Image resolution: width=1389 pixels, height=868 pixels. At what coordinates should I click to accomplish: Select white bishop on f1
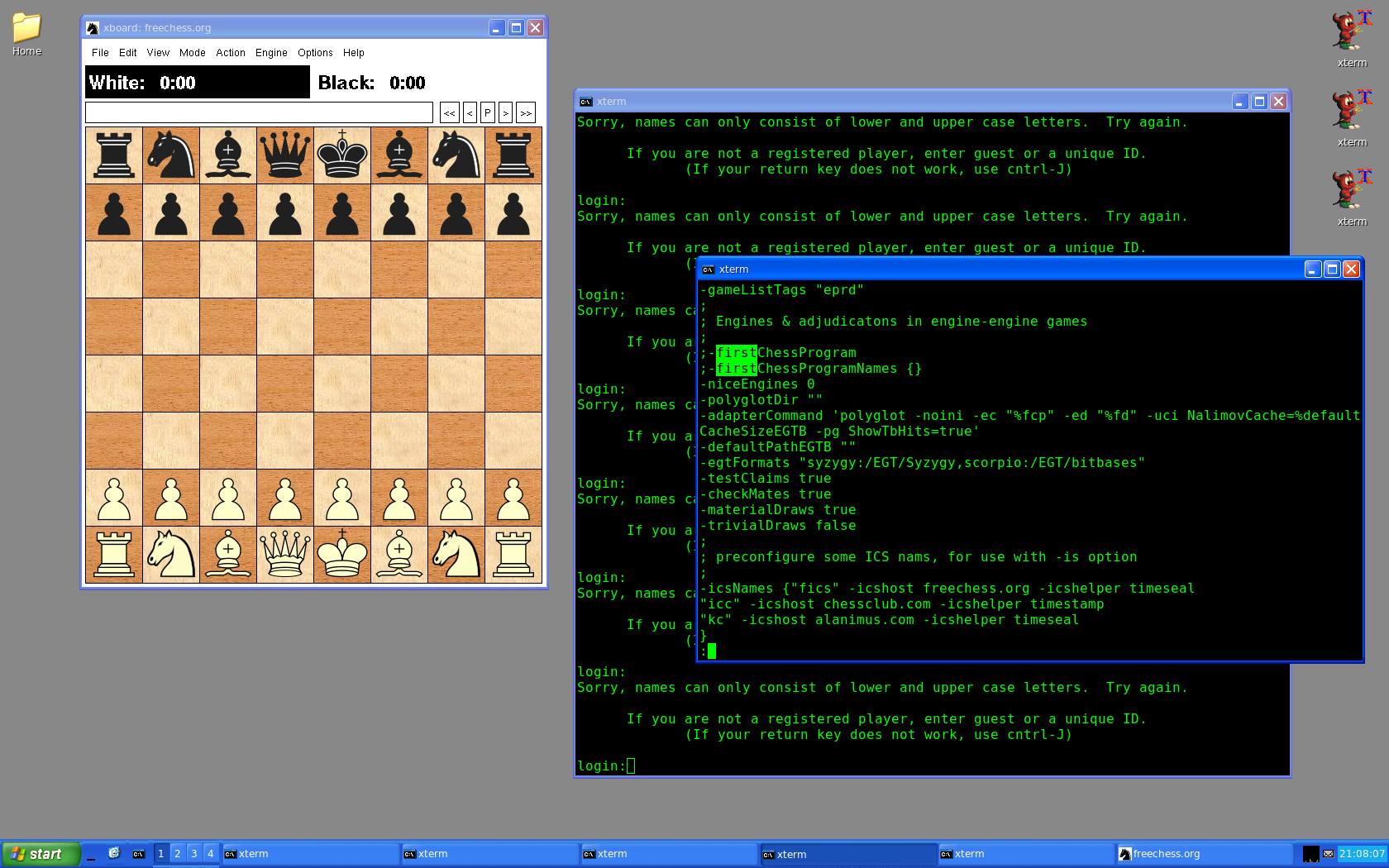399,555
